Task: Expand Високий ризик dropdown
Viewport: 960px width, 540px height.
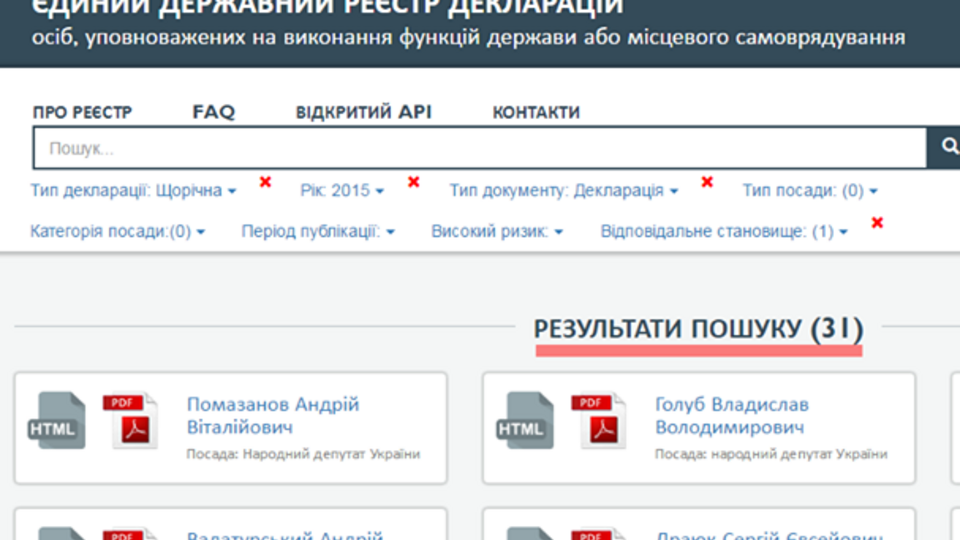Action: (497, 231)
